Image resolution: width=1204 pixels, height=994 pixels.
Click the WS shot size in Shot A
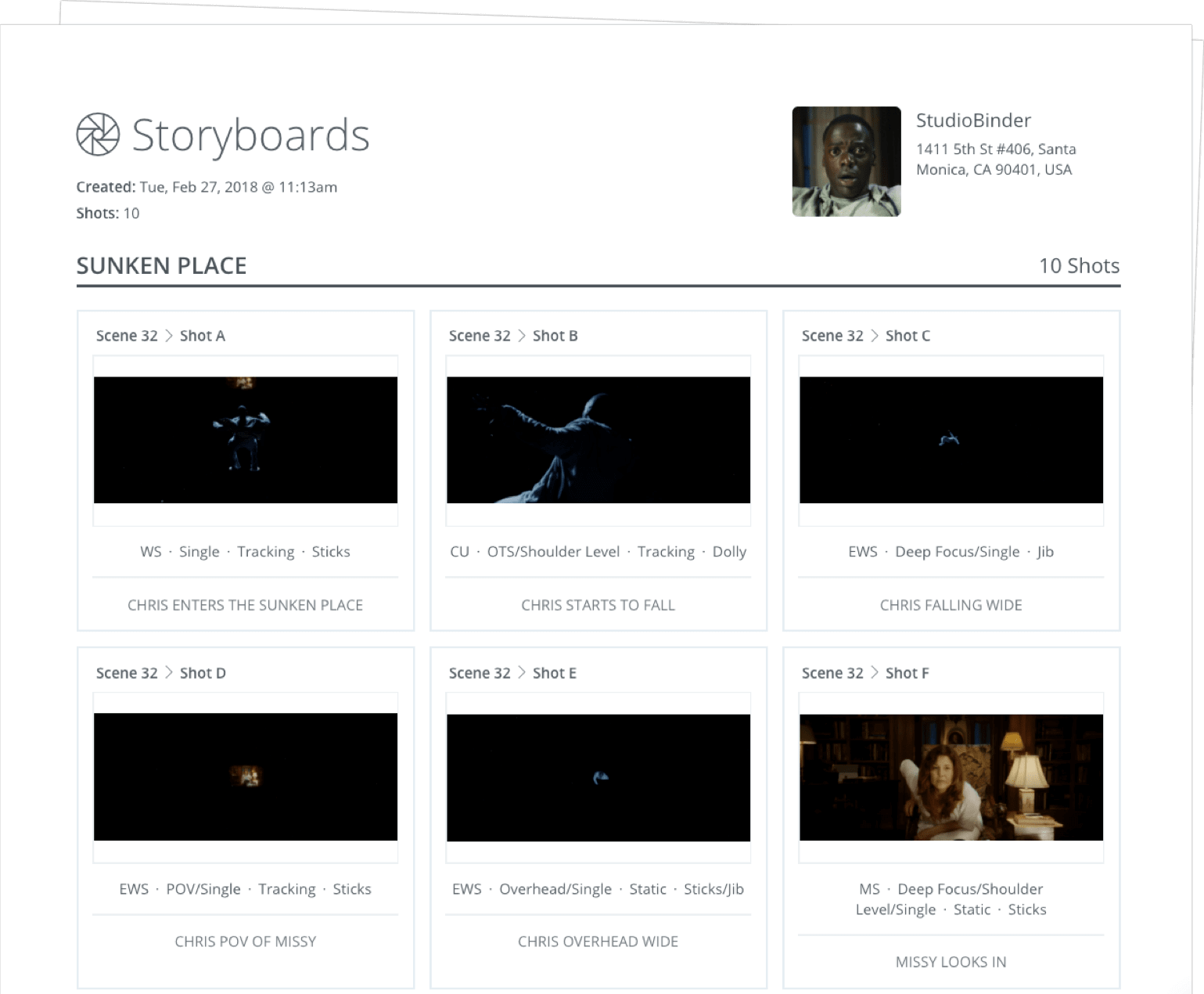[x=151, y=552]
